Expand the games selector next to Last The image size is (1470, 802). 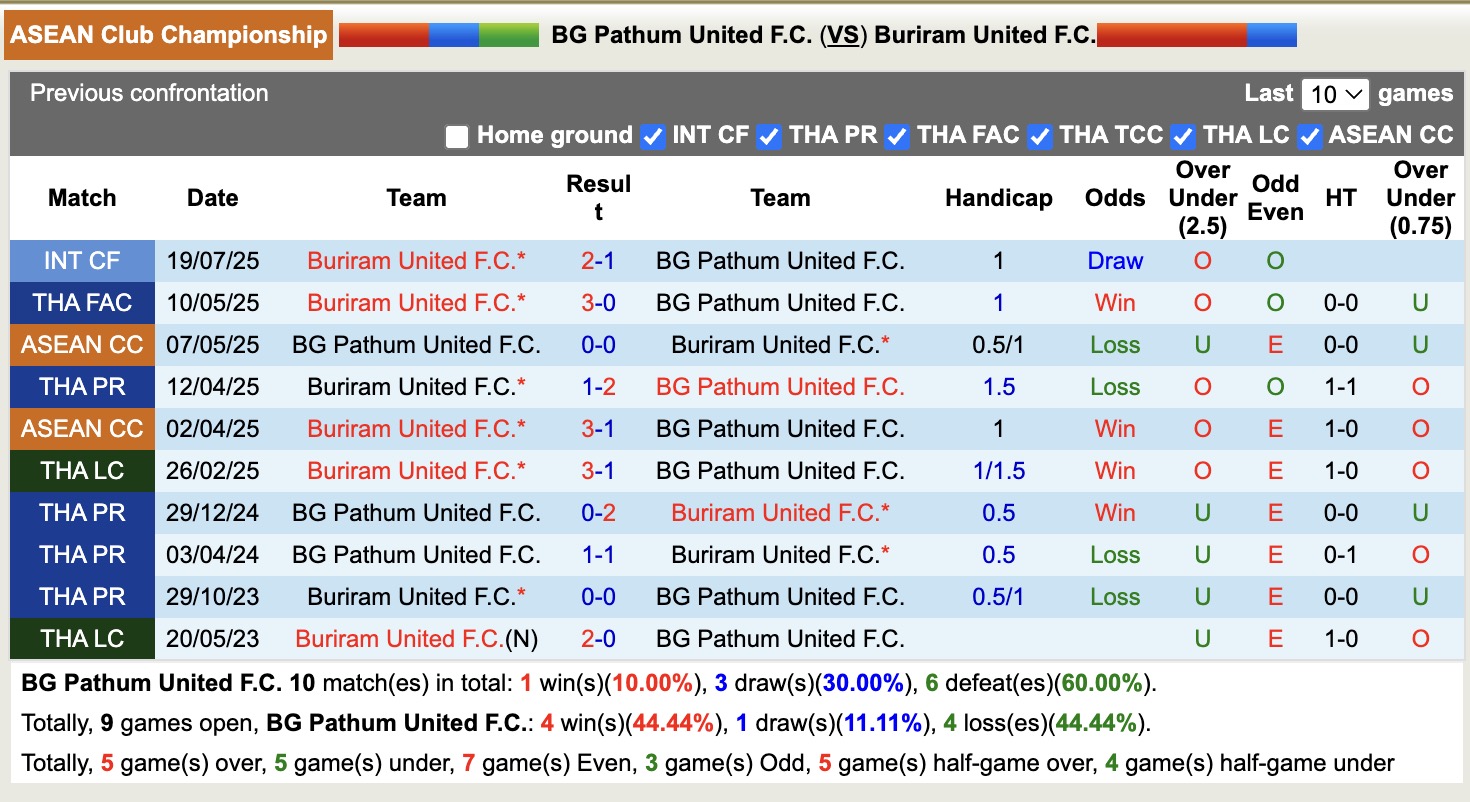[1334, 93]
